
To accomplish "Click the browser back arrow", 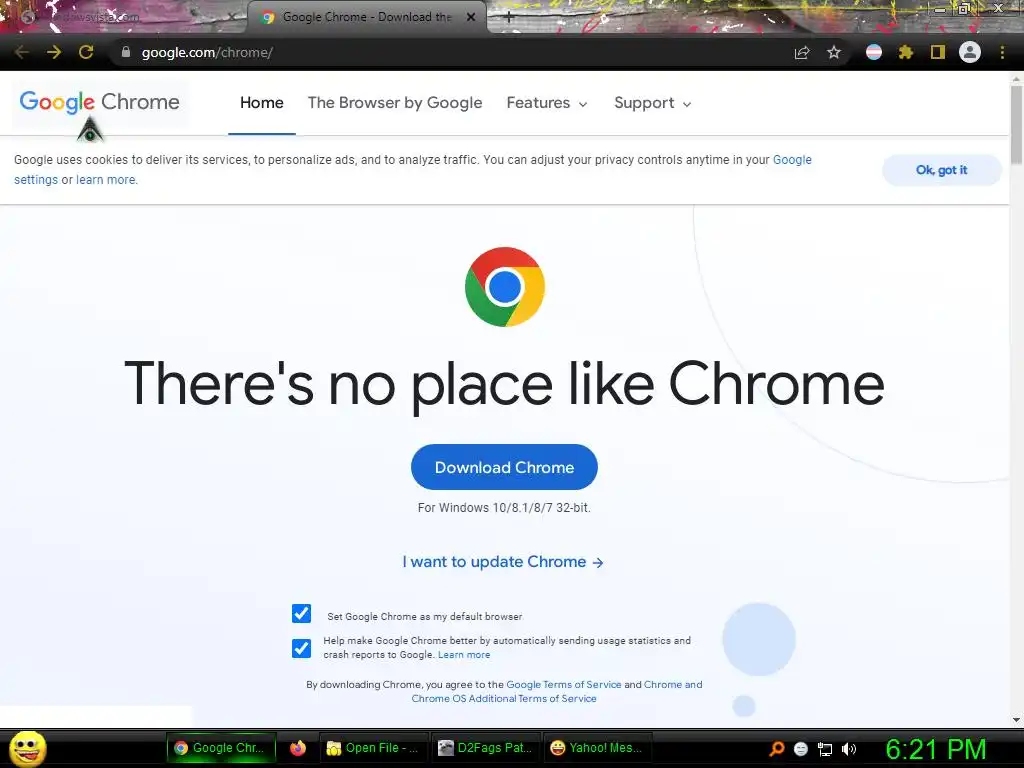I will coord(22,52).
